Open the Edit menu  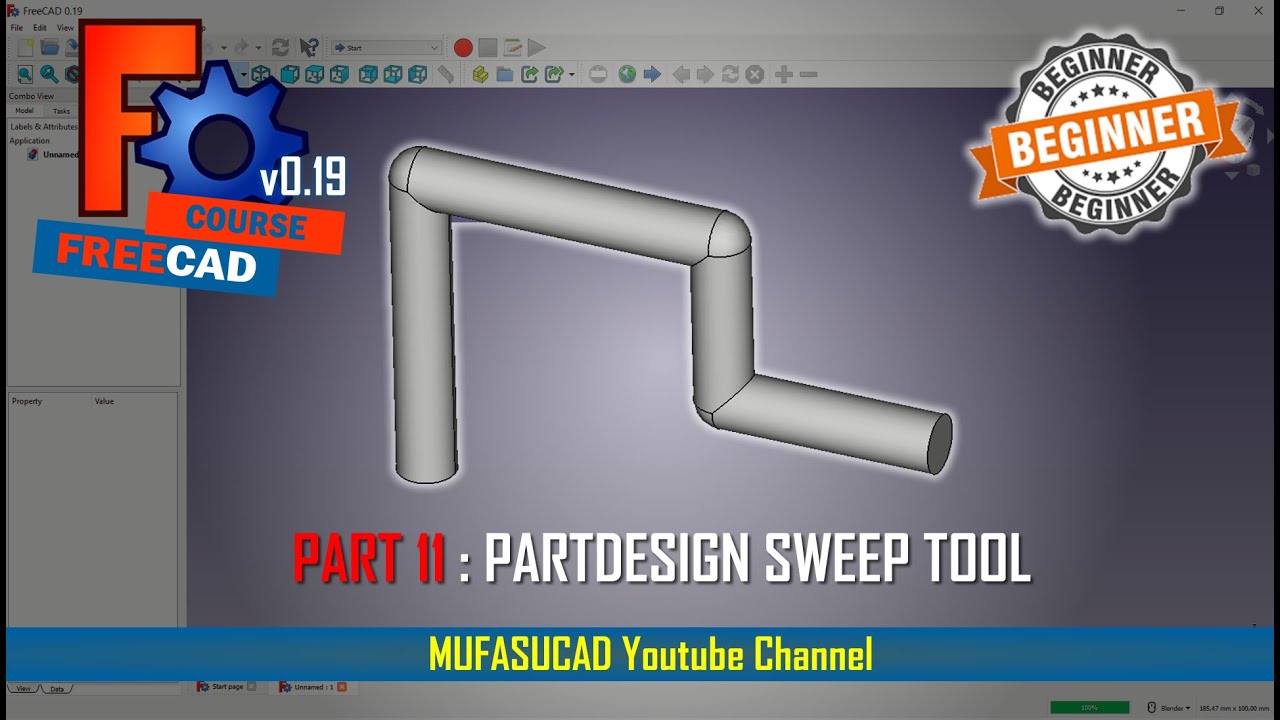40,28
